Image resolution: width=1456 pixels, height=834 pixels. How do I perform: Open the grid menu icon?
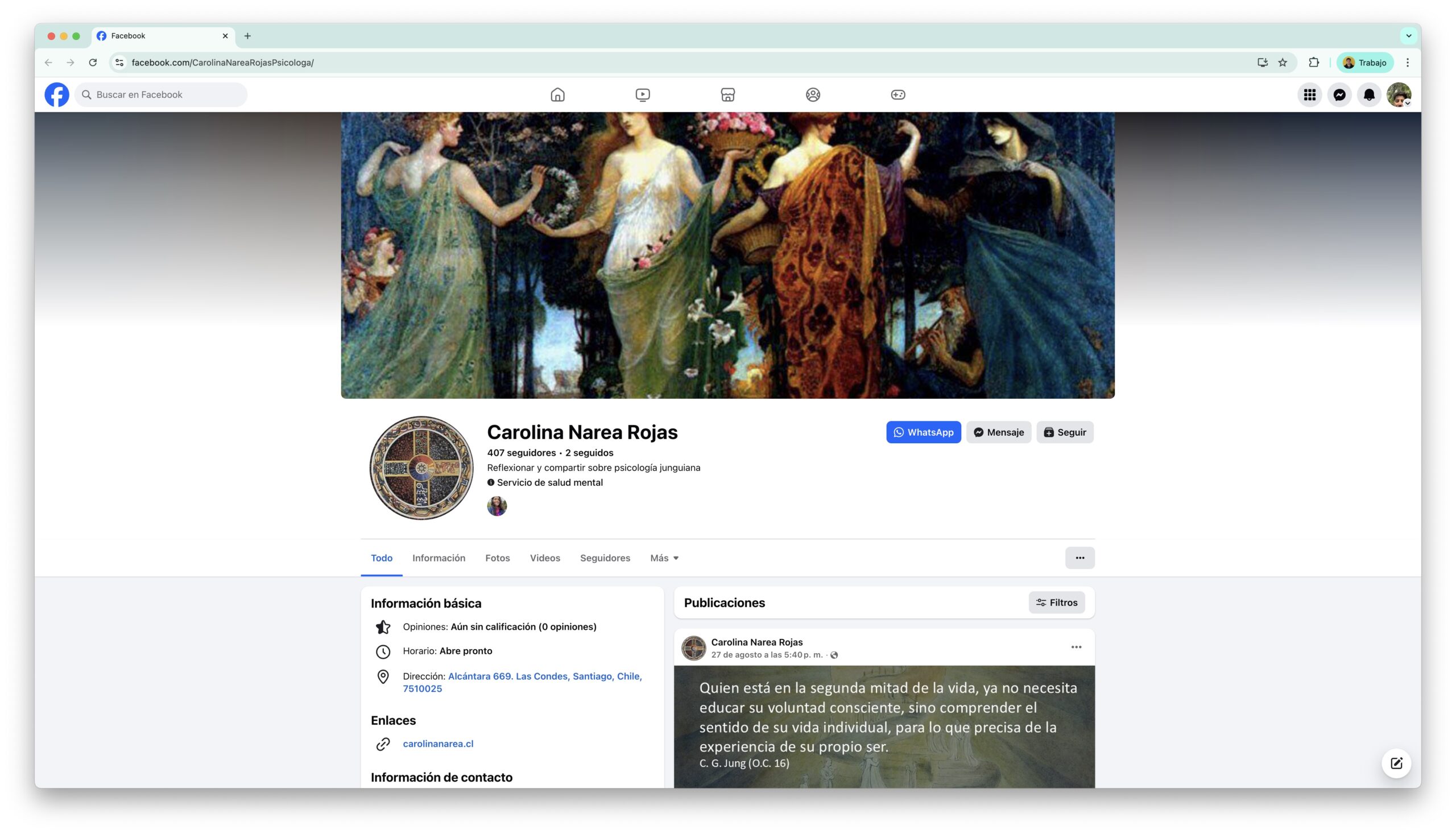pyautogui.click(x=1309, y=94)
